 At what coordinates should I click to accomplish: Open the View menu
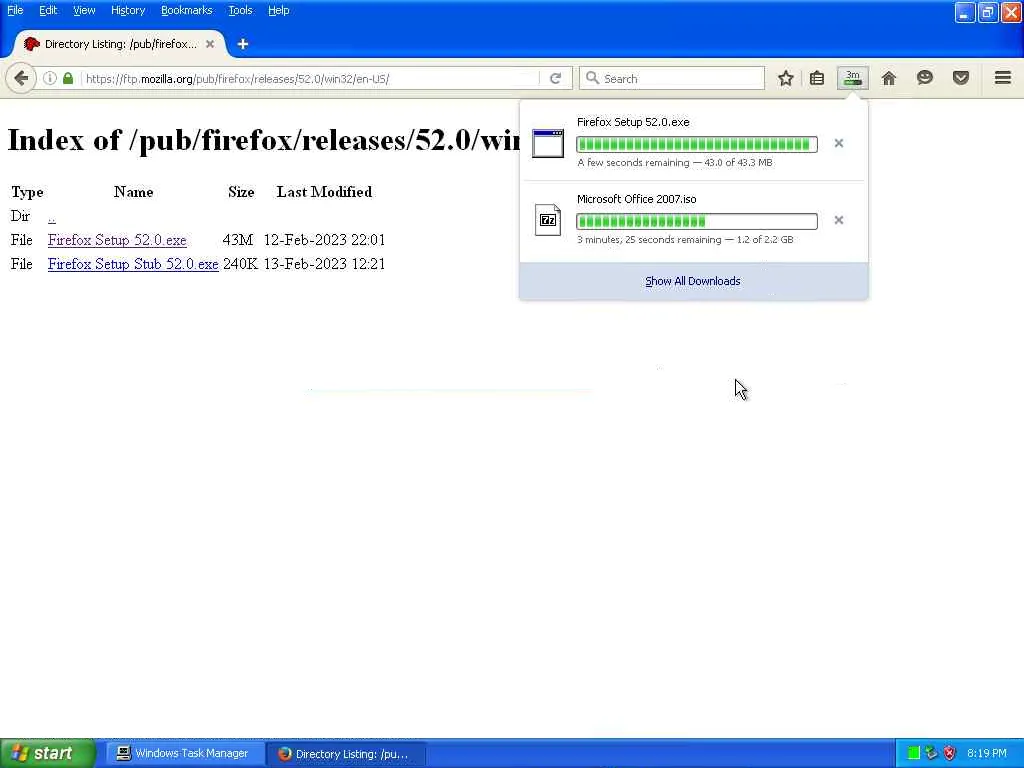pos(84,10)
